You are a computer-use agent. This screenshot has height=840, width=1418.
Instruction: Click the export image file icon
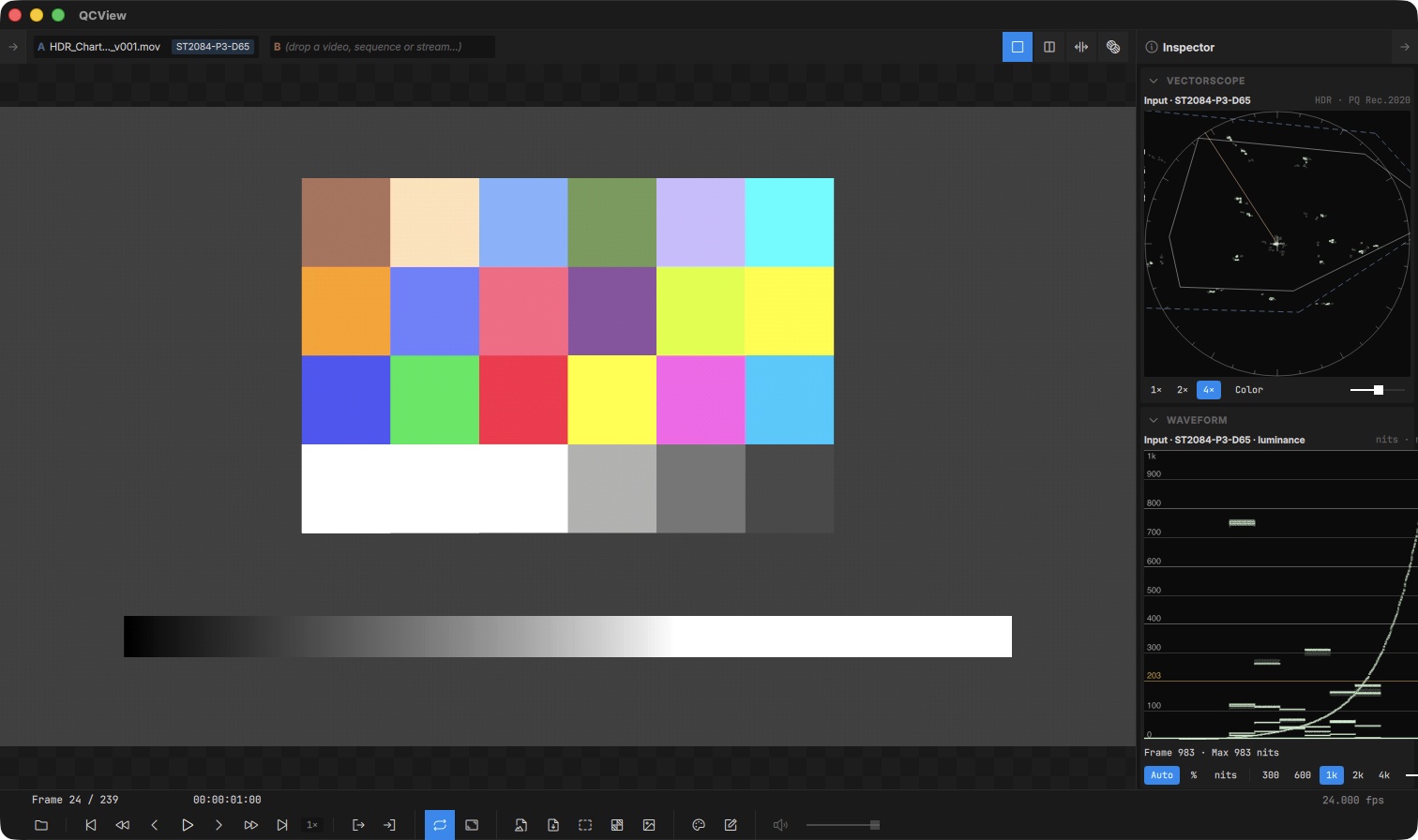click(521, 825)
